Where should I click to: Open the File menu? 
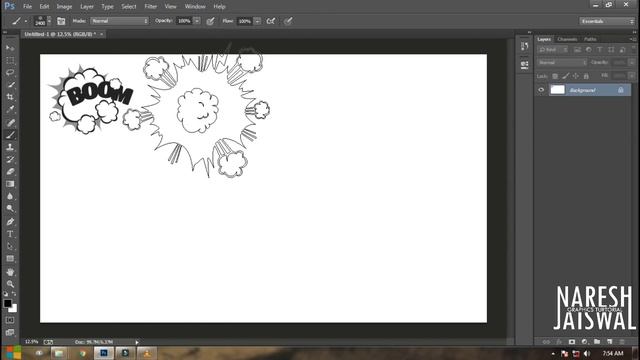pyautogui.click(x=27, y=7)
